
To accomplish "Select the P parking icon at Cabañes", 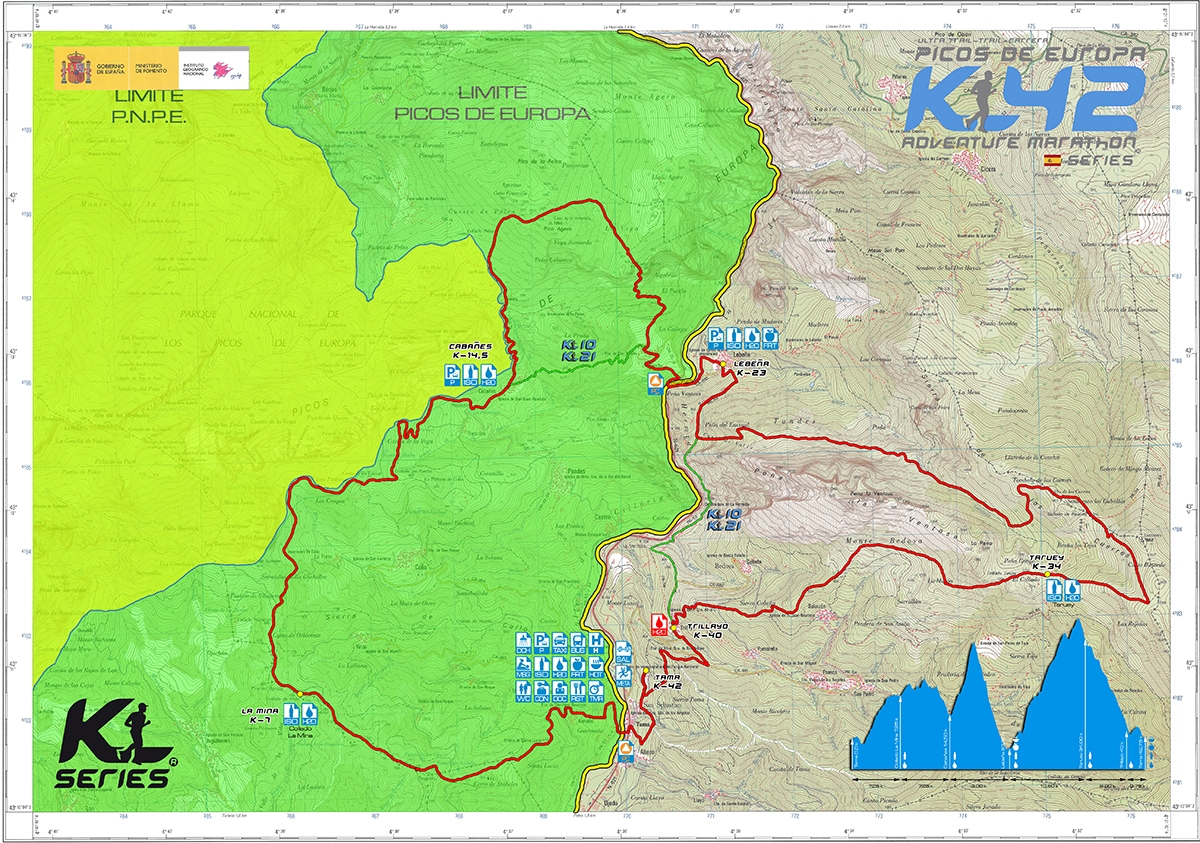I will click(x=452, y=375).
